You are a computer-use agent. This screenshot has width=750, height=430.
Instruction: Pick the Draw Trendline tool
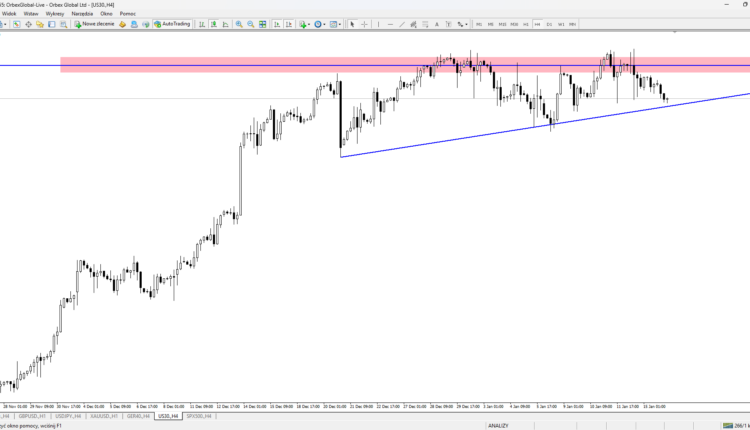tap(401, 24)
